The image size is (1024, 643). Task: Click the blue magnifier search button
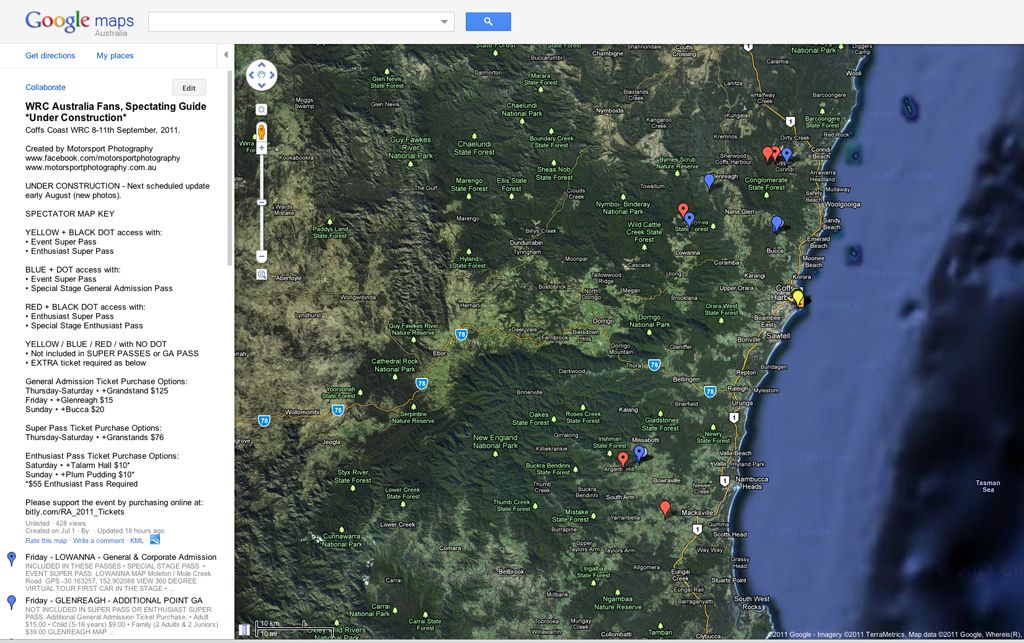[488, 22]
